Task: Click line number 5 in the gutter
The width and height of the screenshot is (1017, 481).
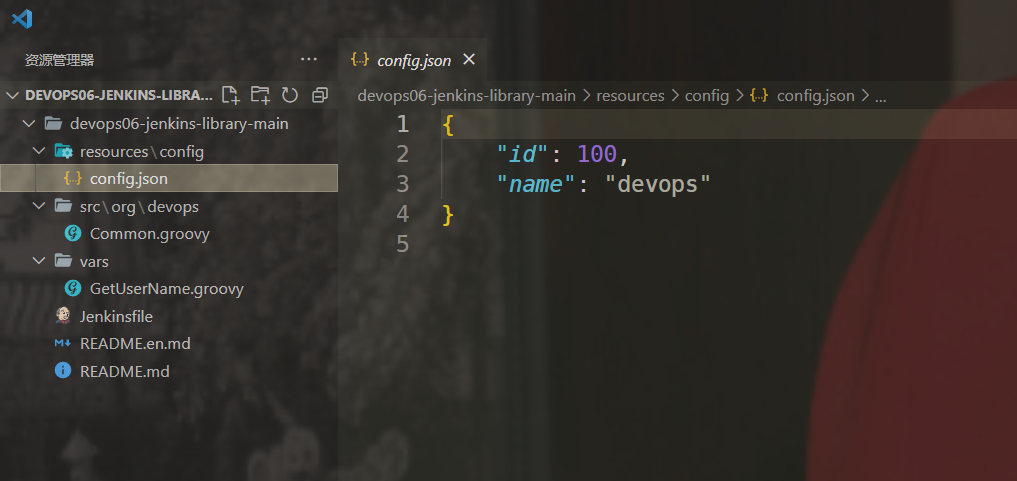Action: point(403,244)
